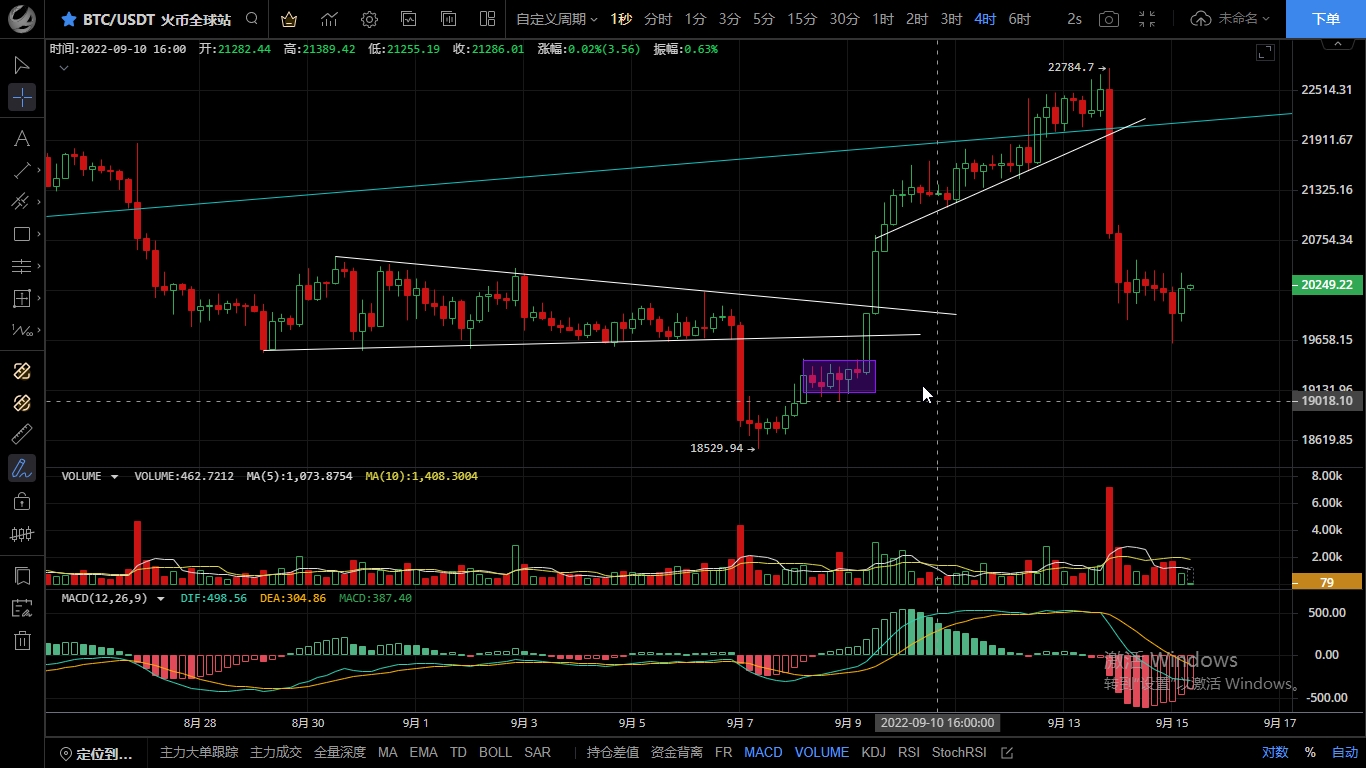Image resolution: width=1366 pixels, height=768 pixels.
Task: Enable the KDJ sub-indicator
Action: 873,753
